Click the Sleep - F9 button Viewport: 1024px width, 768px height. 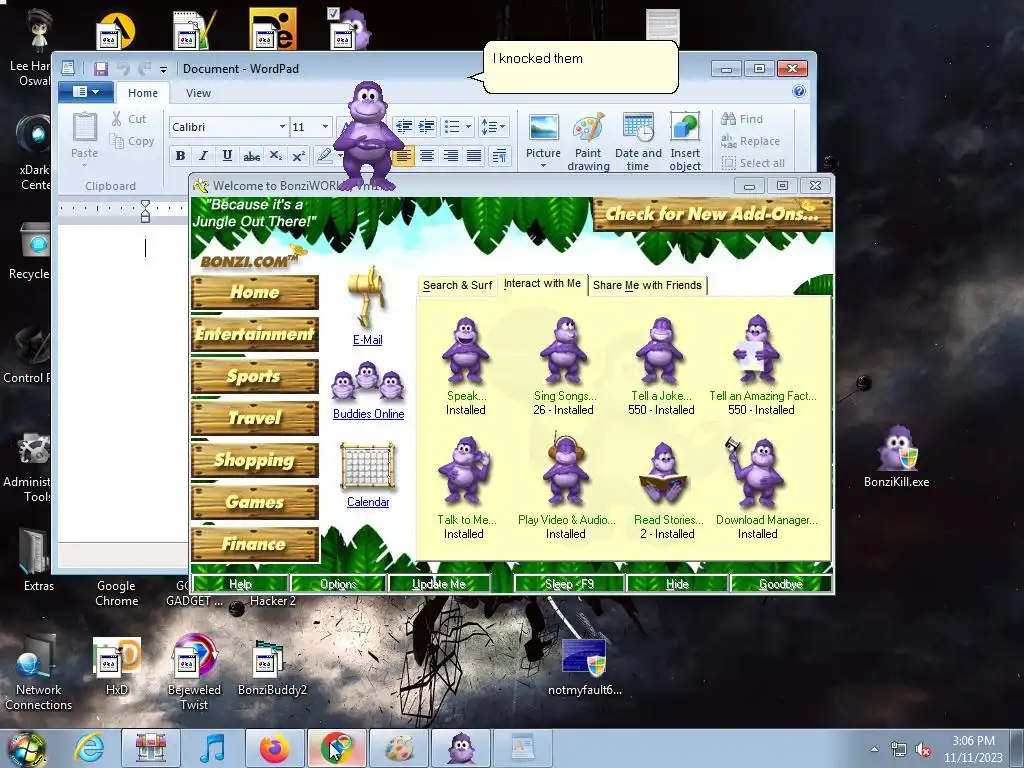pos(569,584)
